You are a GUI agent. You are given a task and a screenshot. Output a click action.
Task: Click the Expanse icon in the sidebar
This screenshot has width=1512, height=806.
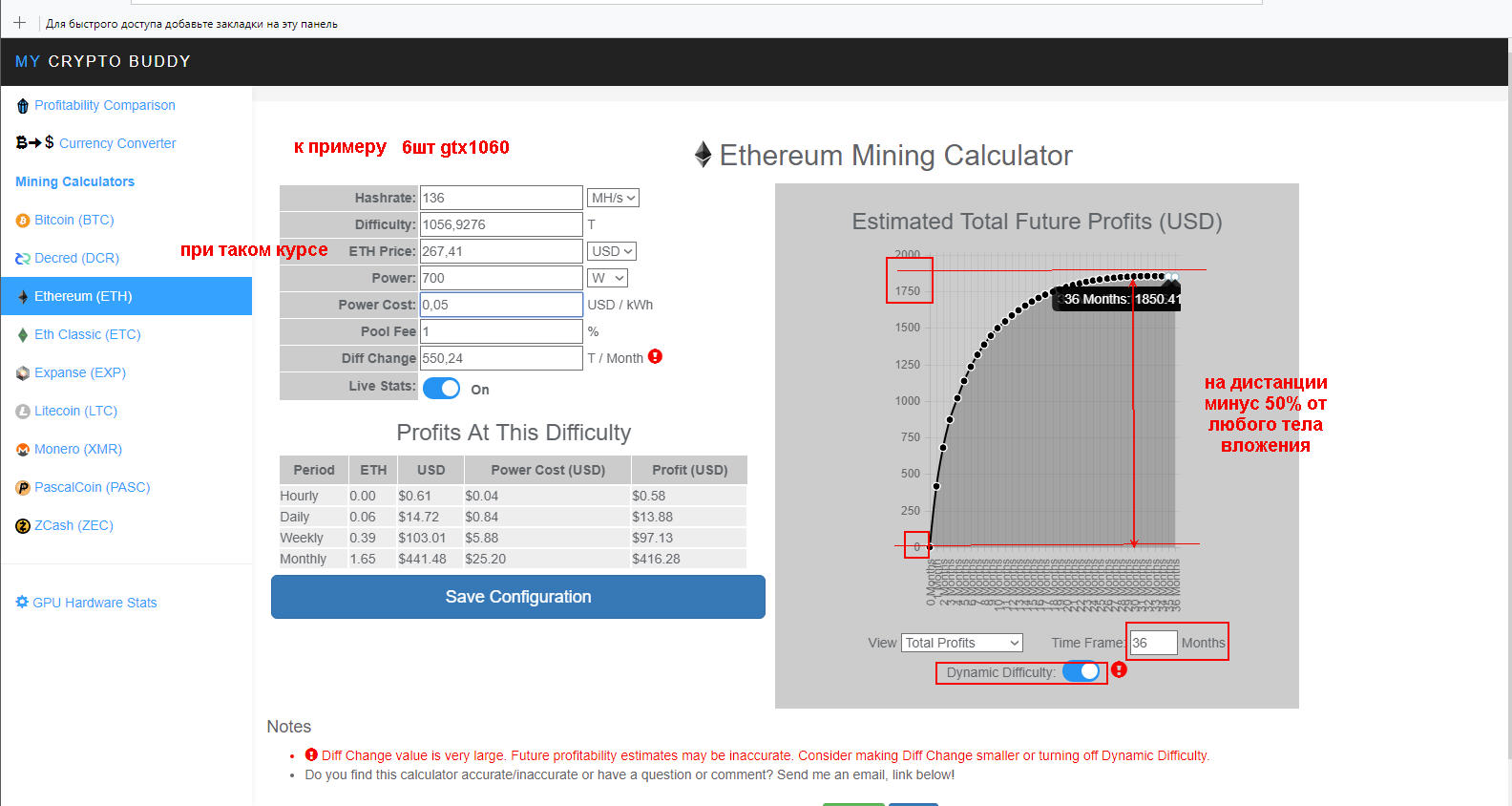click(23, 373)
